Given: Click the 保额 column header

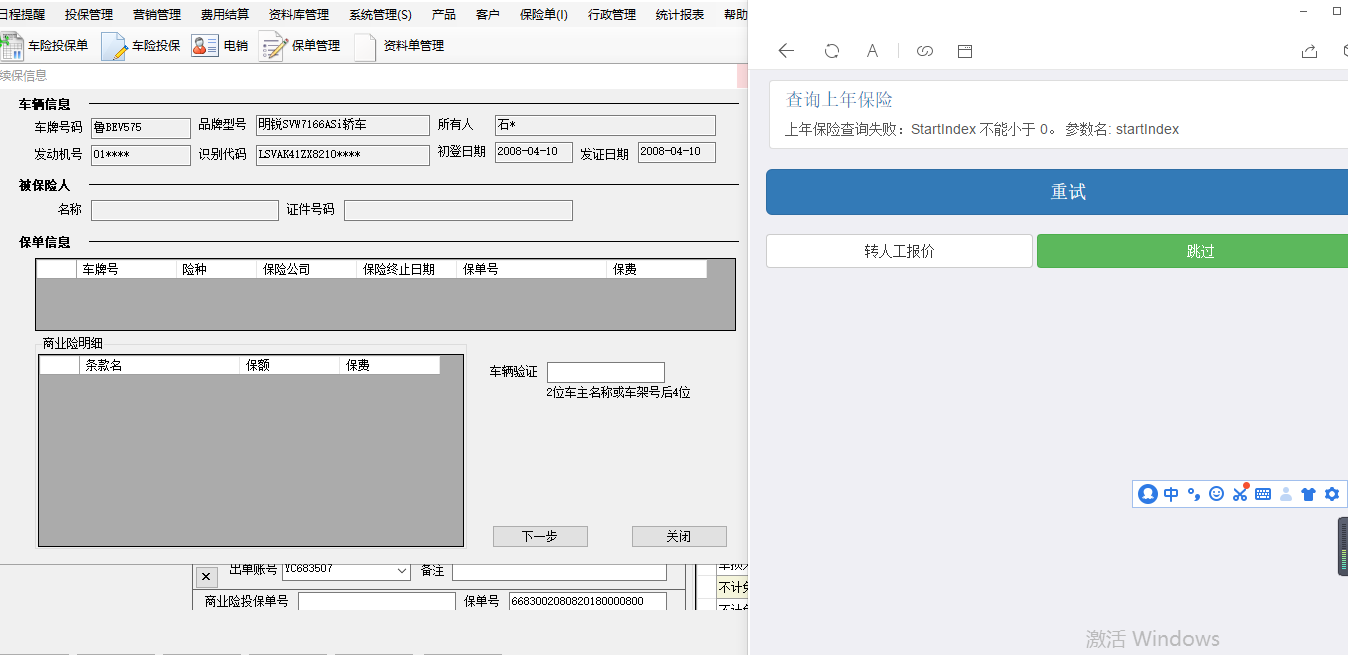Looking at the screenshot, I should pyautogui.click(x=290, y=365).
